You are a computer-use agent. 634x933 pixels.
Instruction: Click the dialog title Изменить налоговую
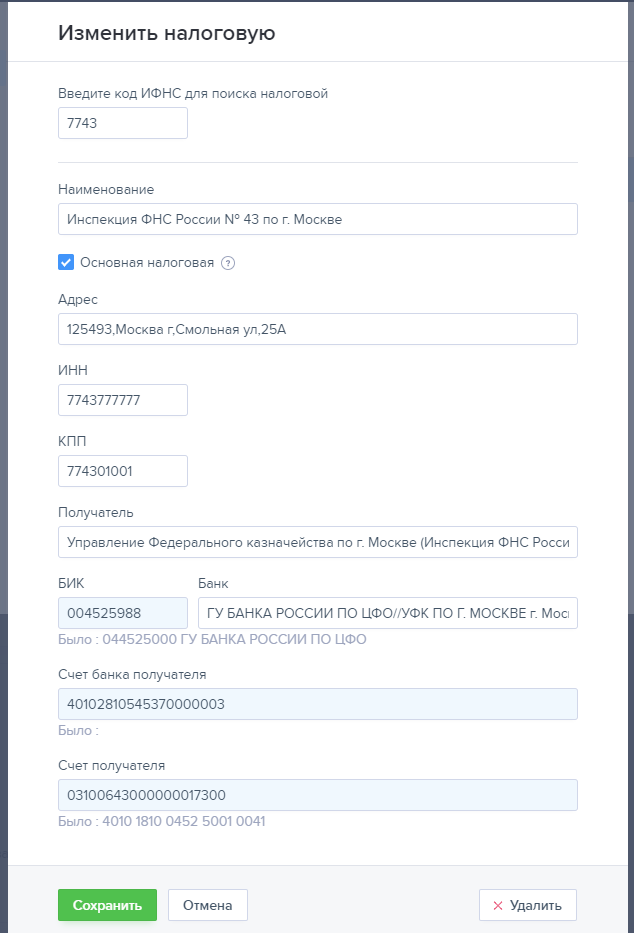pos(166,33)
